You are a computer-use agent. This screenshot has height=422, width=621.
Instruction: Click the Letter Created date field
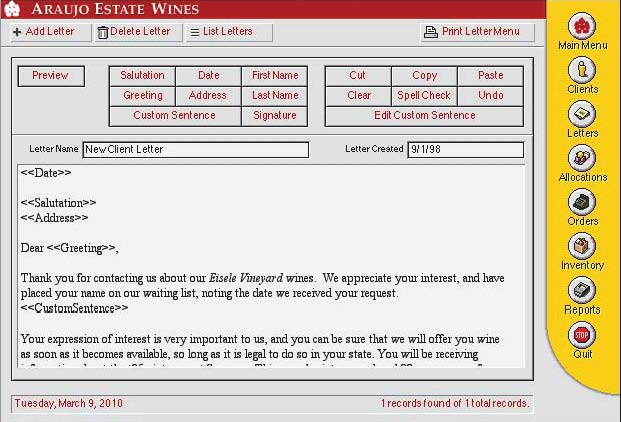(x=466, y=150)
